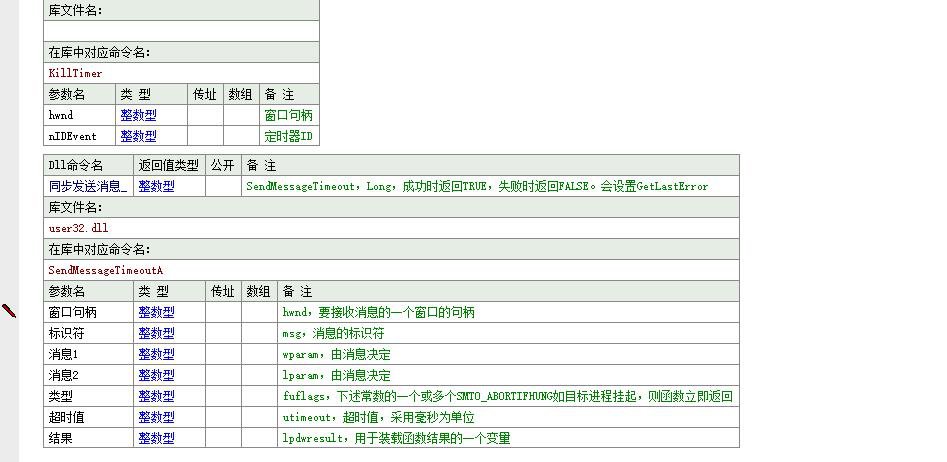
Task: Select the 窗口句柄 parameter name
Action: coord(73,312)
